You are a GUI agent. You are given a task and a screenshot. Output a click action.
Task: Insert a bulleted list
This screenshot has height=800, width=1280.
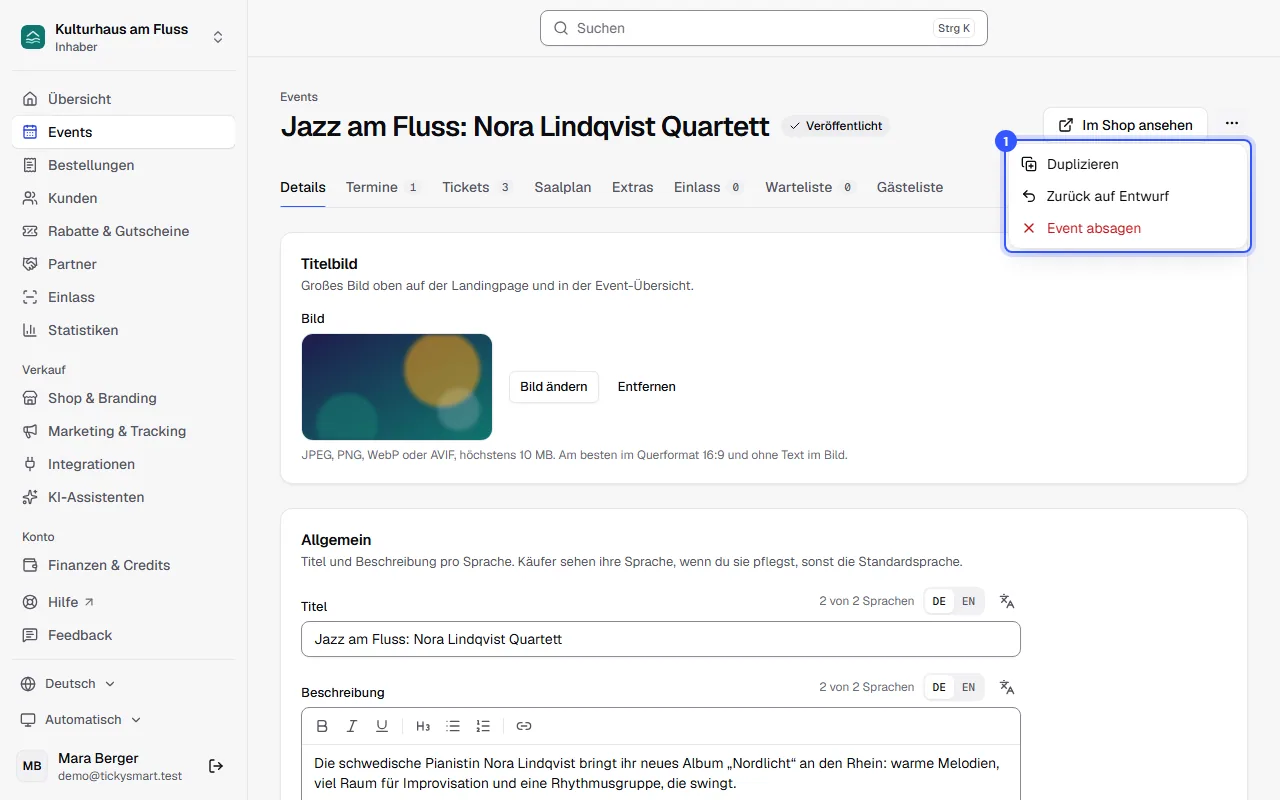click(x=453, y=726)
